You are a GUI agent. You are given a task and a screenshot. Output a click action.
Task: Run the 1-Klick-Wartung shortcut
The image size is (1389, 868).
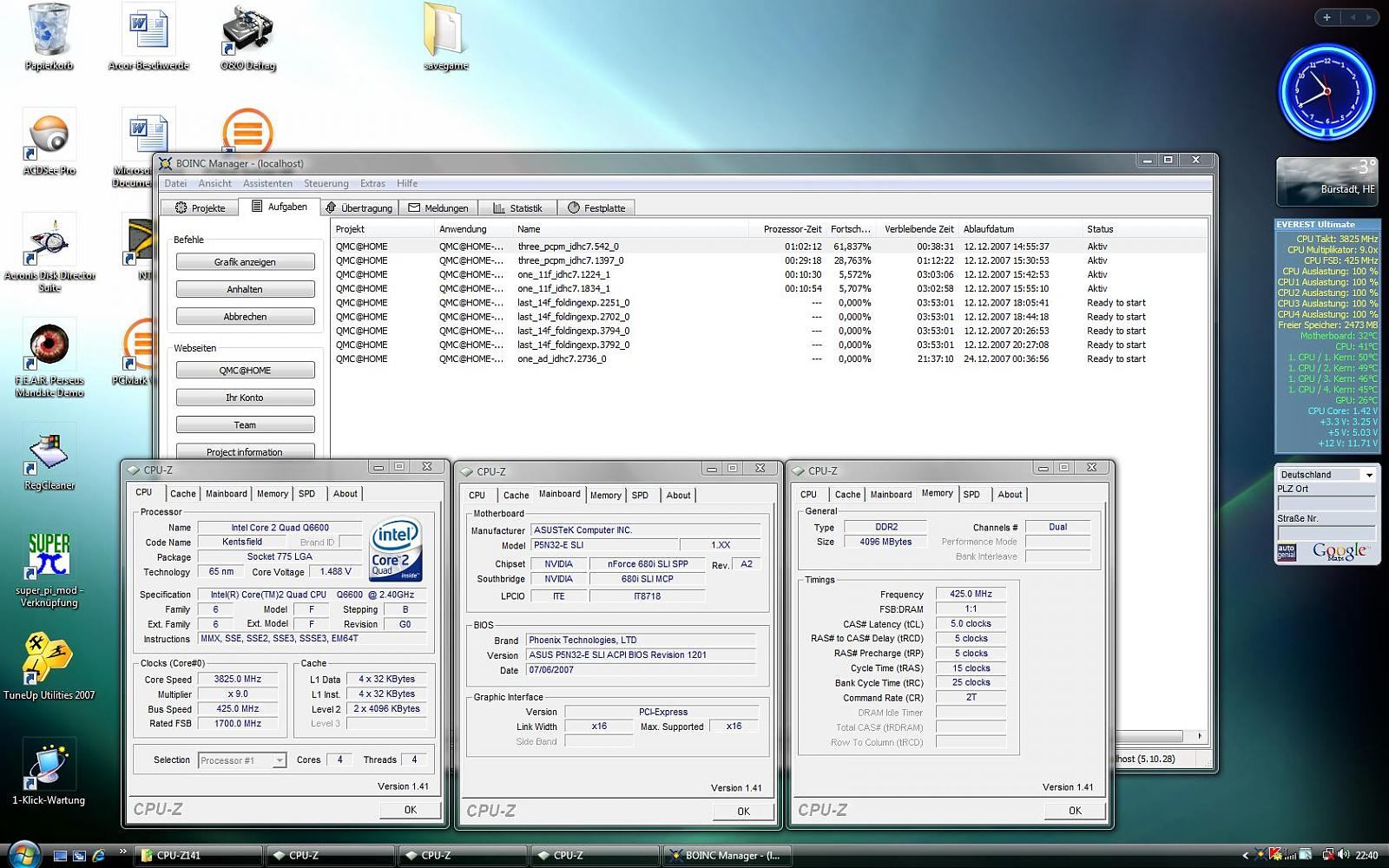coord(49,771)
